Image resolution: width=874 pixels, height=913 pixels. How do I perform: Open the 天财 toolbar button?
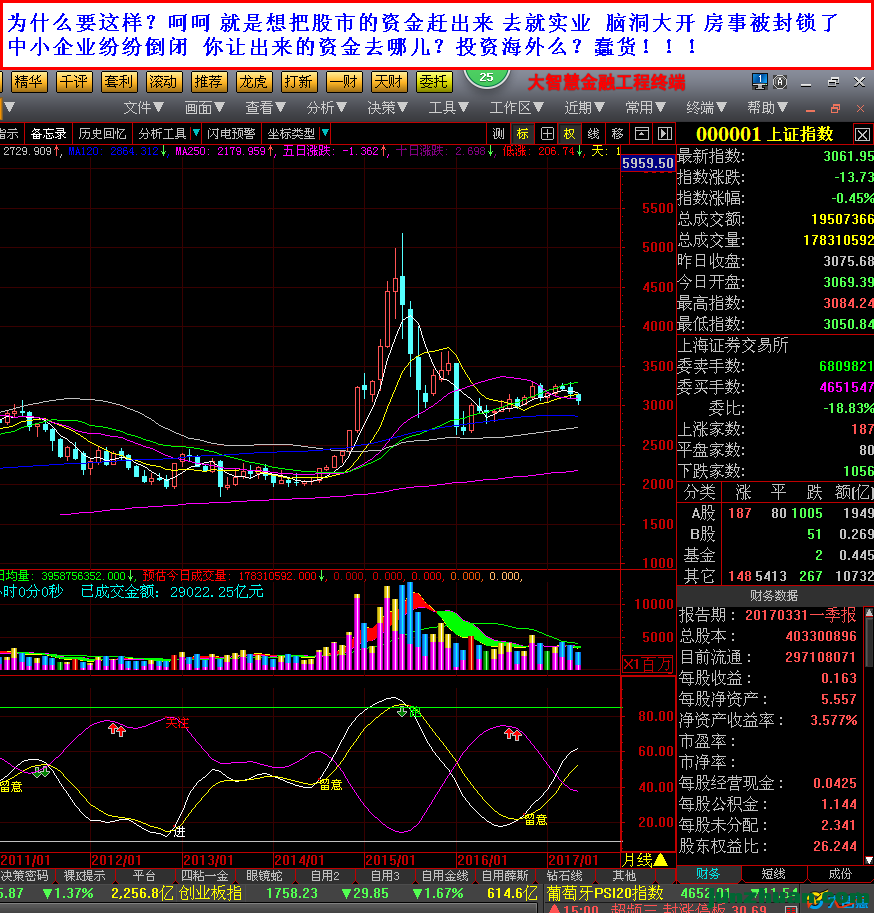pyautogui.click(x=388, y=82)
